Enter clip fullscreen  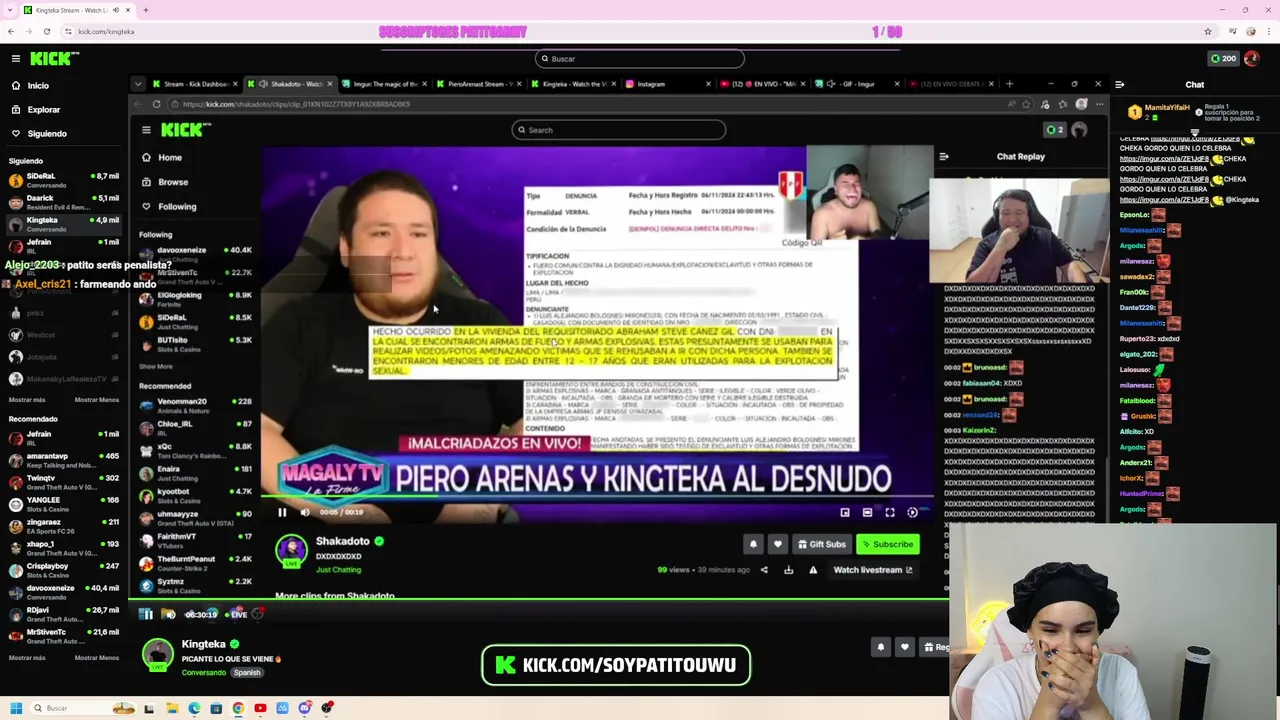[890, 513]
